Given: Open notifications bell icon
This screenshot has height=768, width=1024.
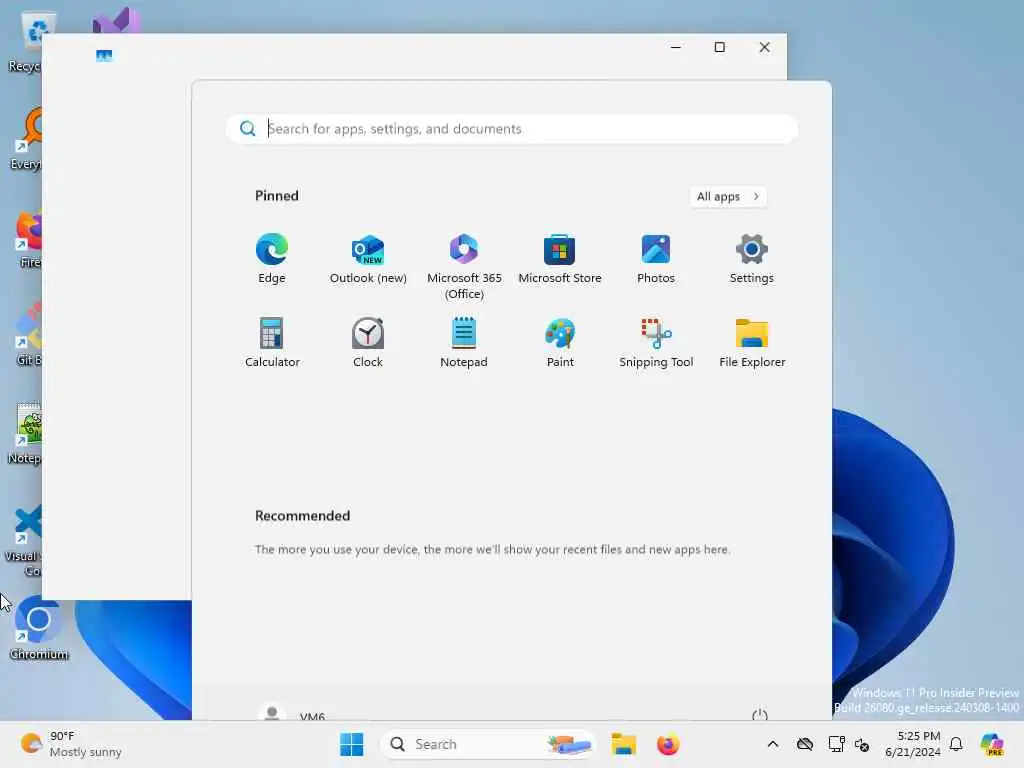Looking at the screenshot, I should pyautogui.click(x=956, y=744).
